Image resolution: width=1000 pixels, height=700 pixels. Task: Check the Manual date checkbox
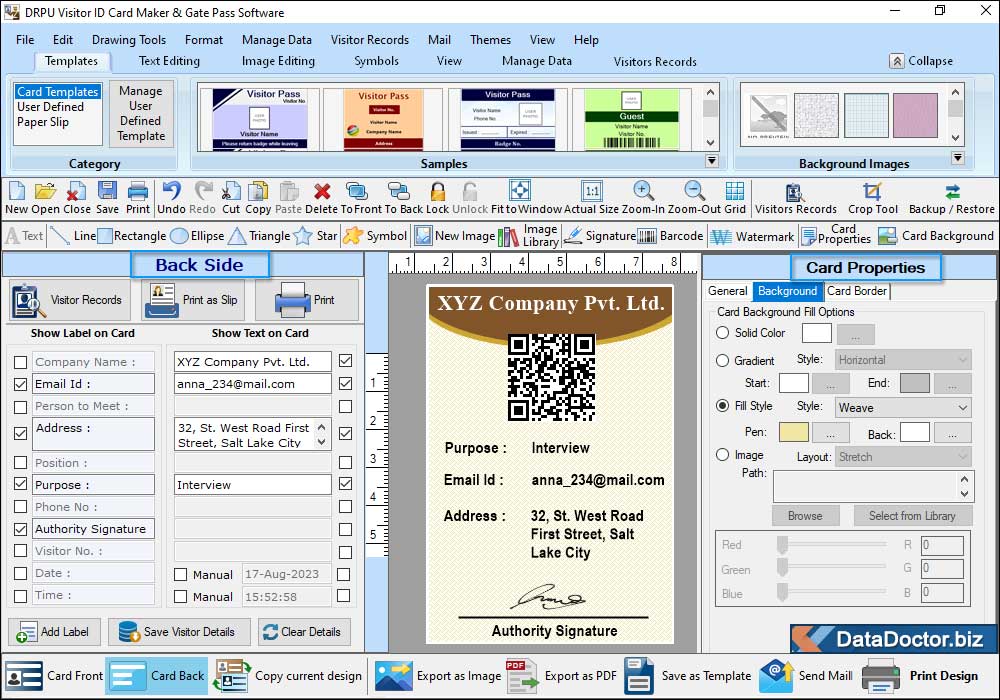[180, 574]
